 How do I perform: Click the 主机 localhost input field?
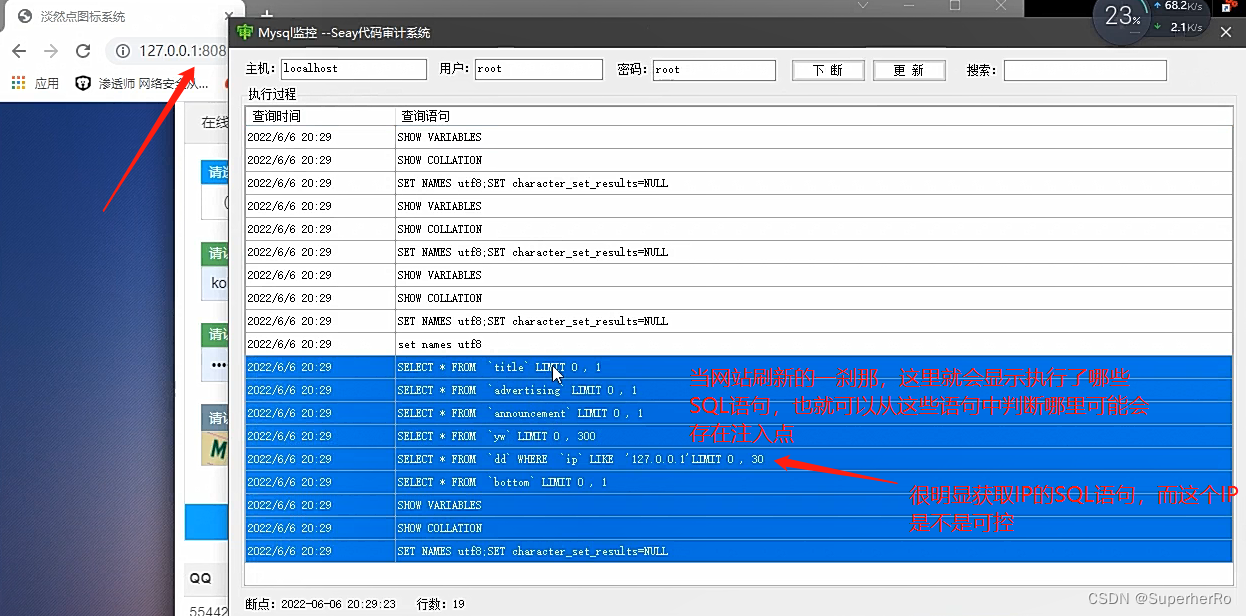[x=353, y=69]
